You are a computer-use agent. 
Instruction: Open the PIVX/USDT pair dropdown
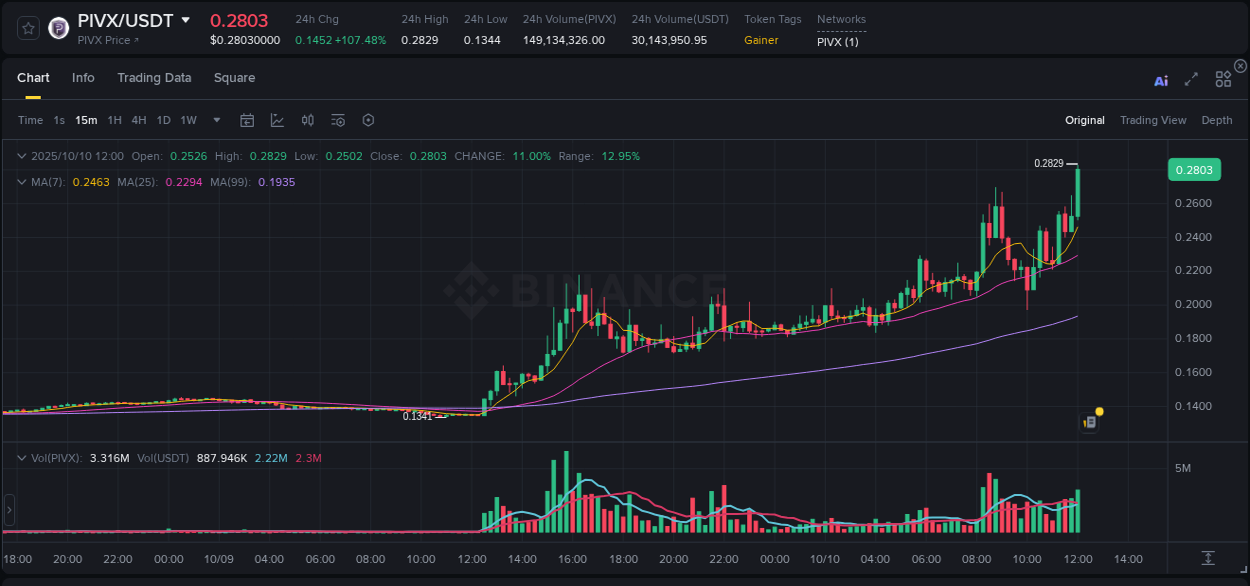(x=186, y=19)
